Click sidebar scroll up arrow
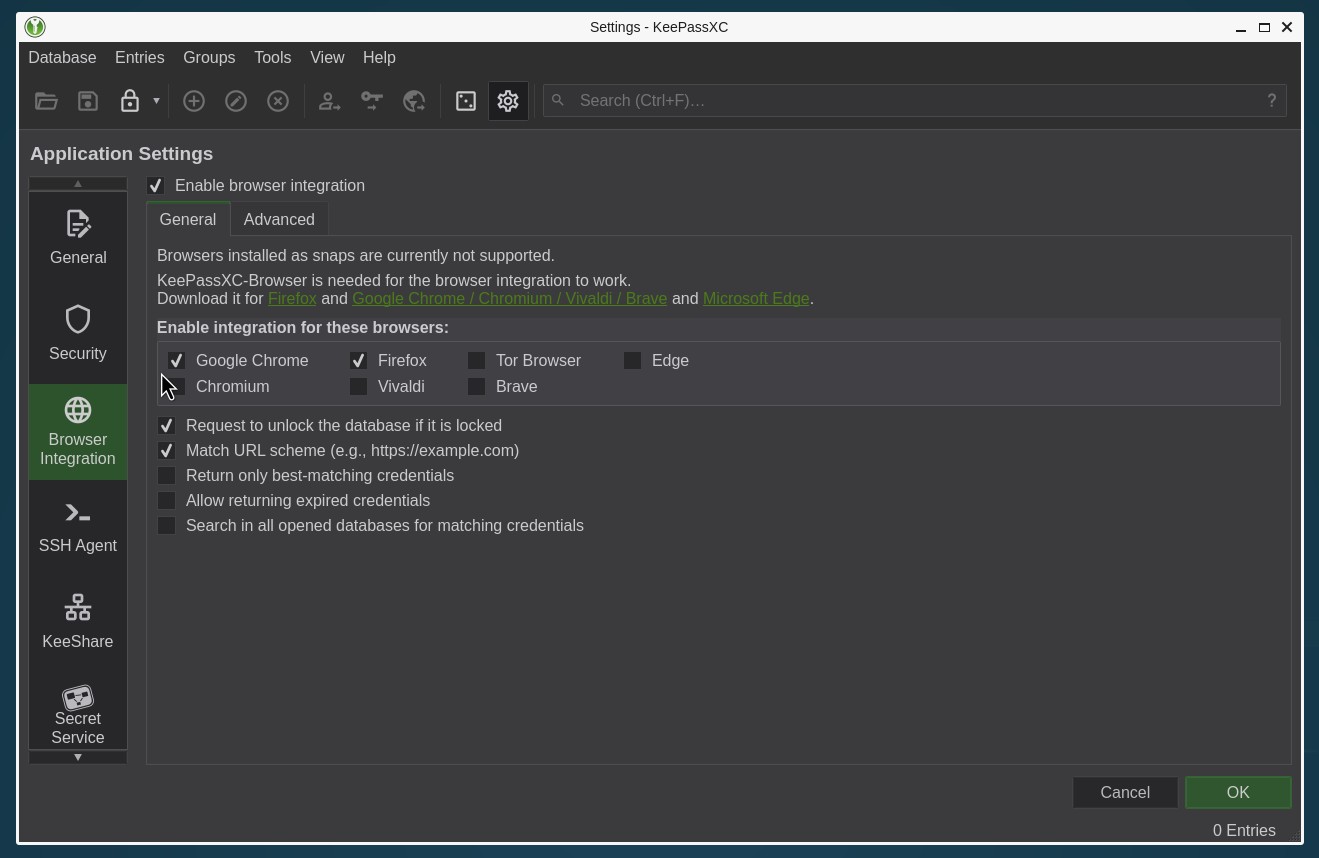 click(78, 184)
